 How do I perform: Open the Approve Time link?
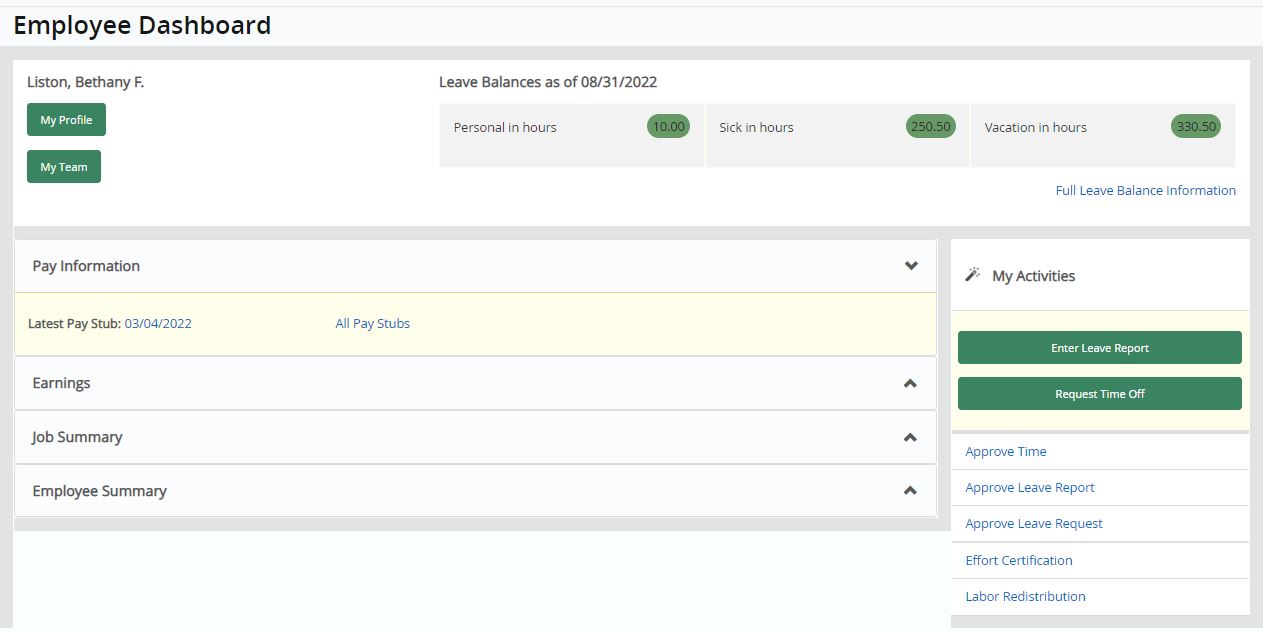[1005, 452]
